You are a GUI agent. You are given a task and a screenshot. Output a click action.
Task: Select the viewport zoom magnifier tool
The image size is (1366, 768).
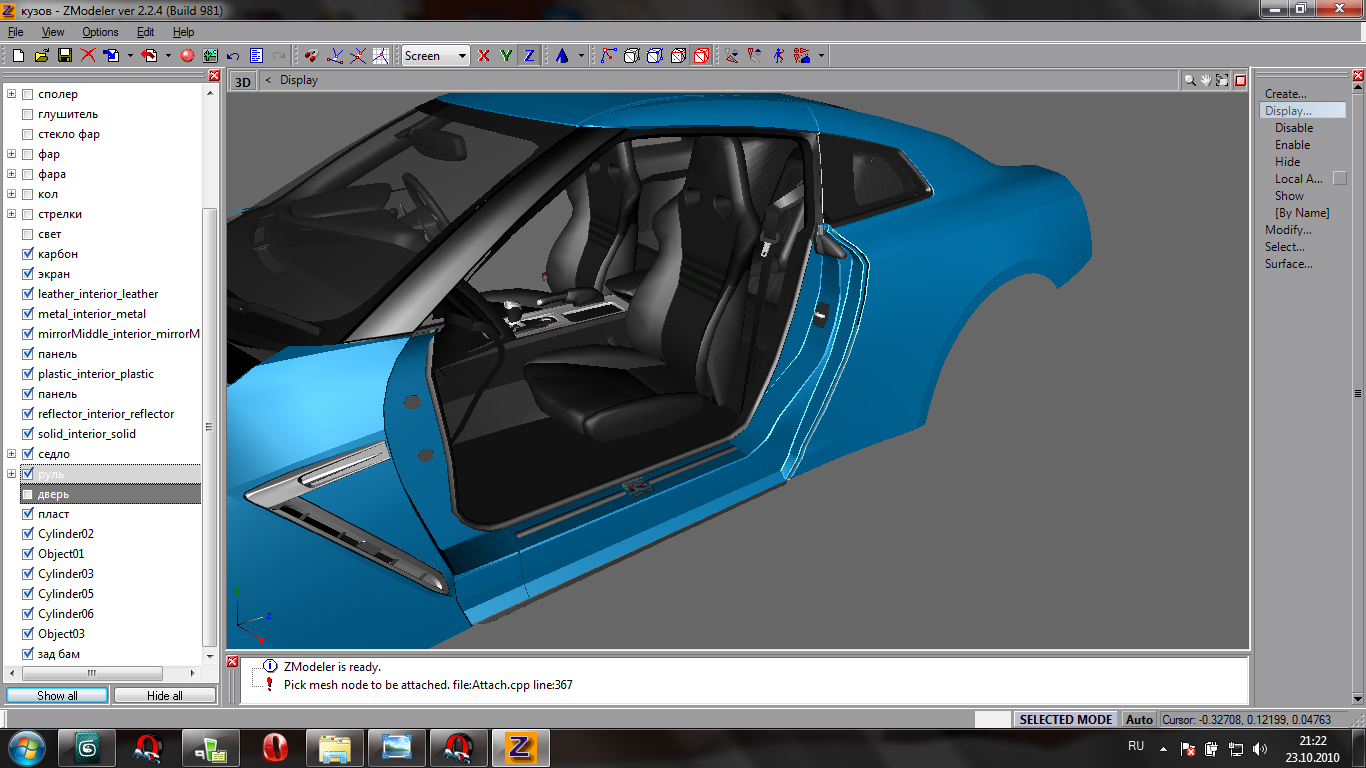tap(1190, 80)
